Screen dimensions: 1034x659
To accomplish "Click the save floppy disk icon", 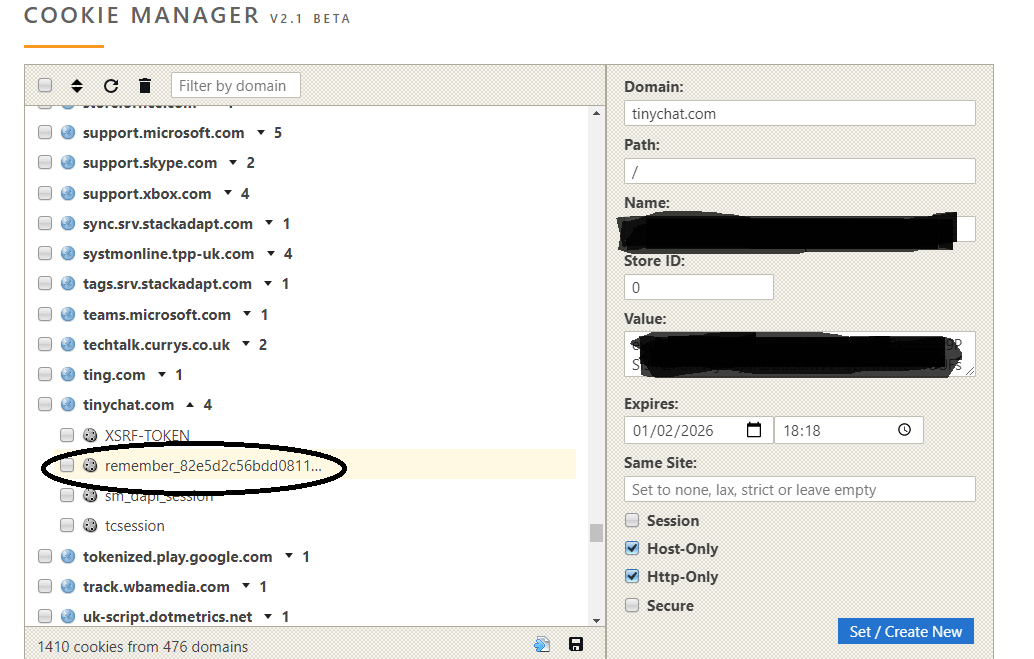I will click(576, 644).
